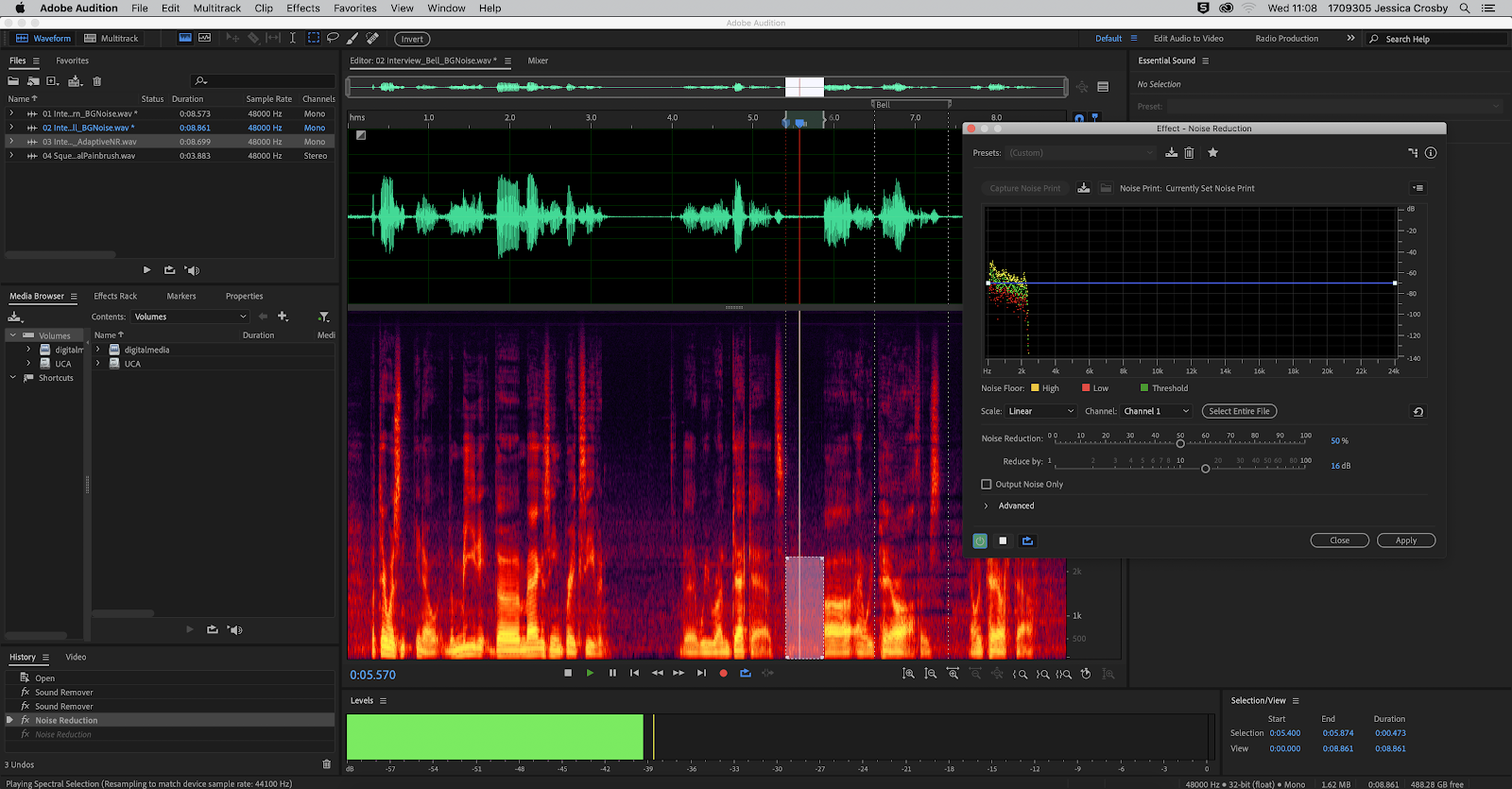Toggle effect power state in Noise Reduction
The height and width of the screenshot is (789, 1512).
coord(980,540)
